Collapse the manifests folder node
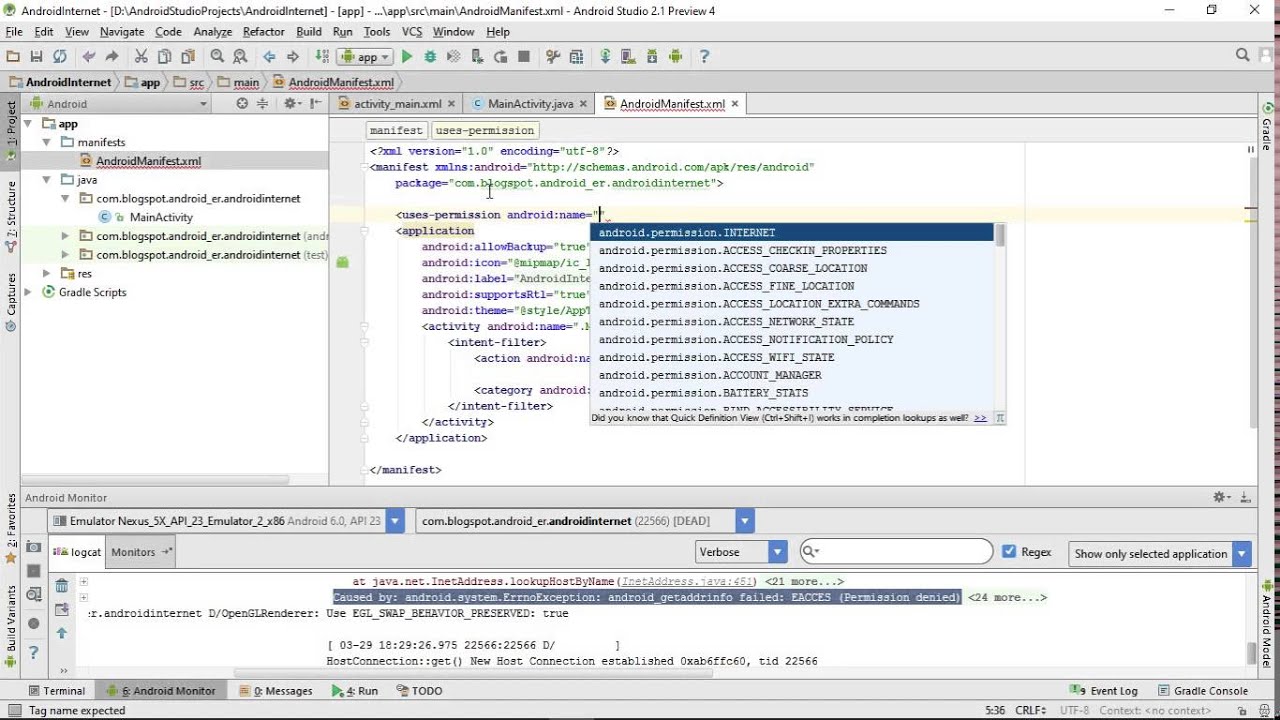The image size is (1280, 720). tap(47, 142)
